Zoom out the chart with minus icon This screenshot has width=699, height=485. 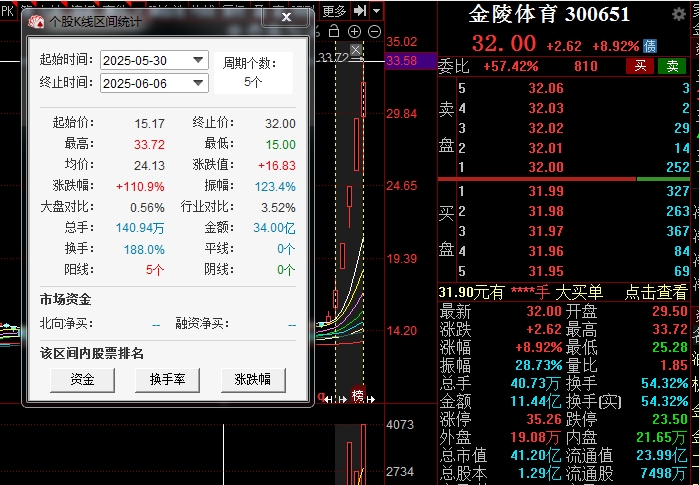tap(375, 32)
